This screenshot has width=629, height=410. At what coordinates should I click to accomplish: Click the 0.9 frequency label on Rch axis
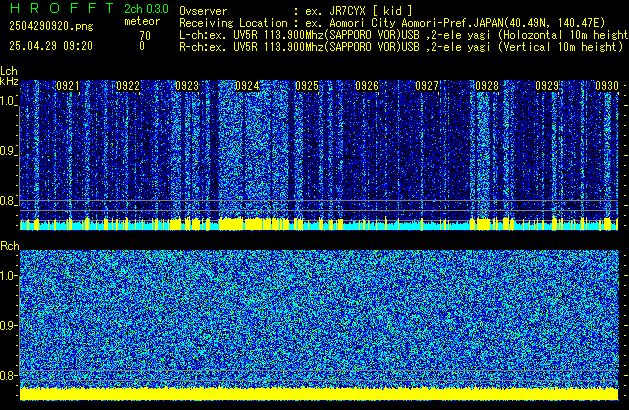pyautogui.click(x=8, y=325)
